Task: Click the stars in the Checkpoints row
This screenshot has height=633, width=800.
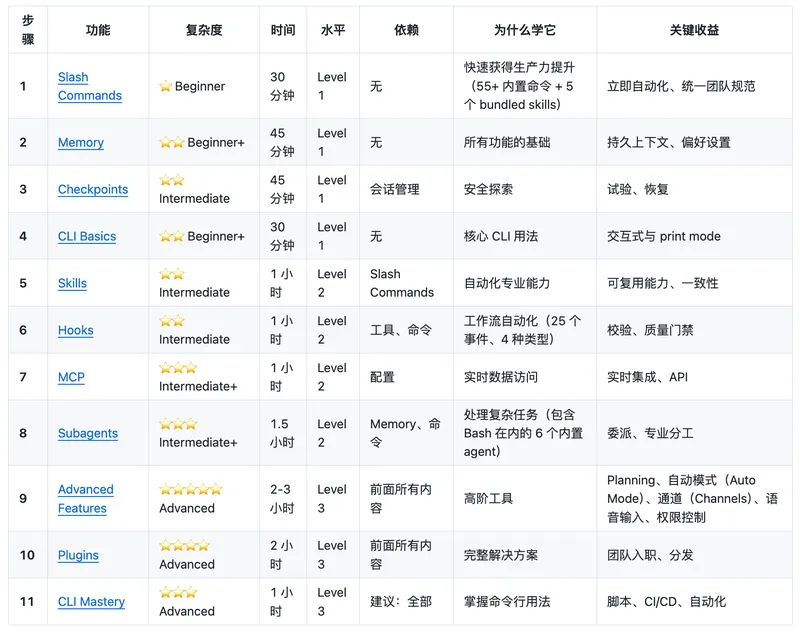Action: (171, 180)
